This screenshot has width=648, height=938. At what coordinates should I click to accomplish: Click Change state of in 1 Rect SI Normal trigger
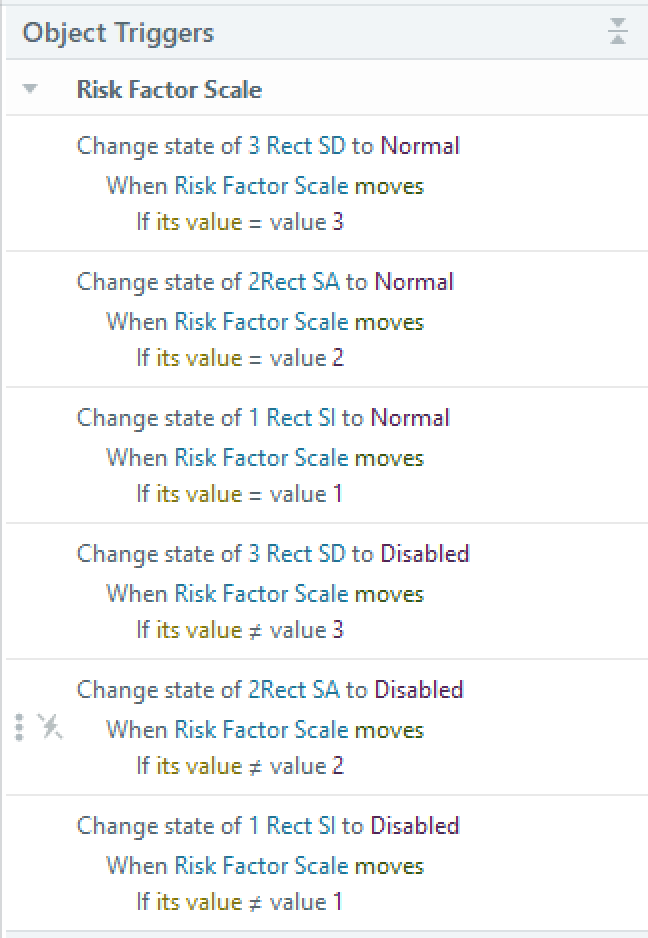coord(159,418)
